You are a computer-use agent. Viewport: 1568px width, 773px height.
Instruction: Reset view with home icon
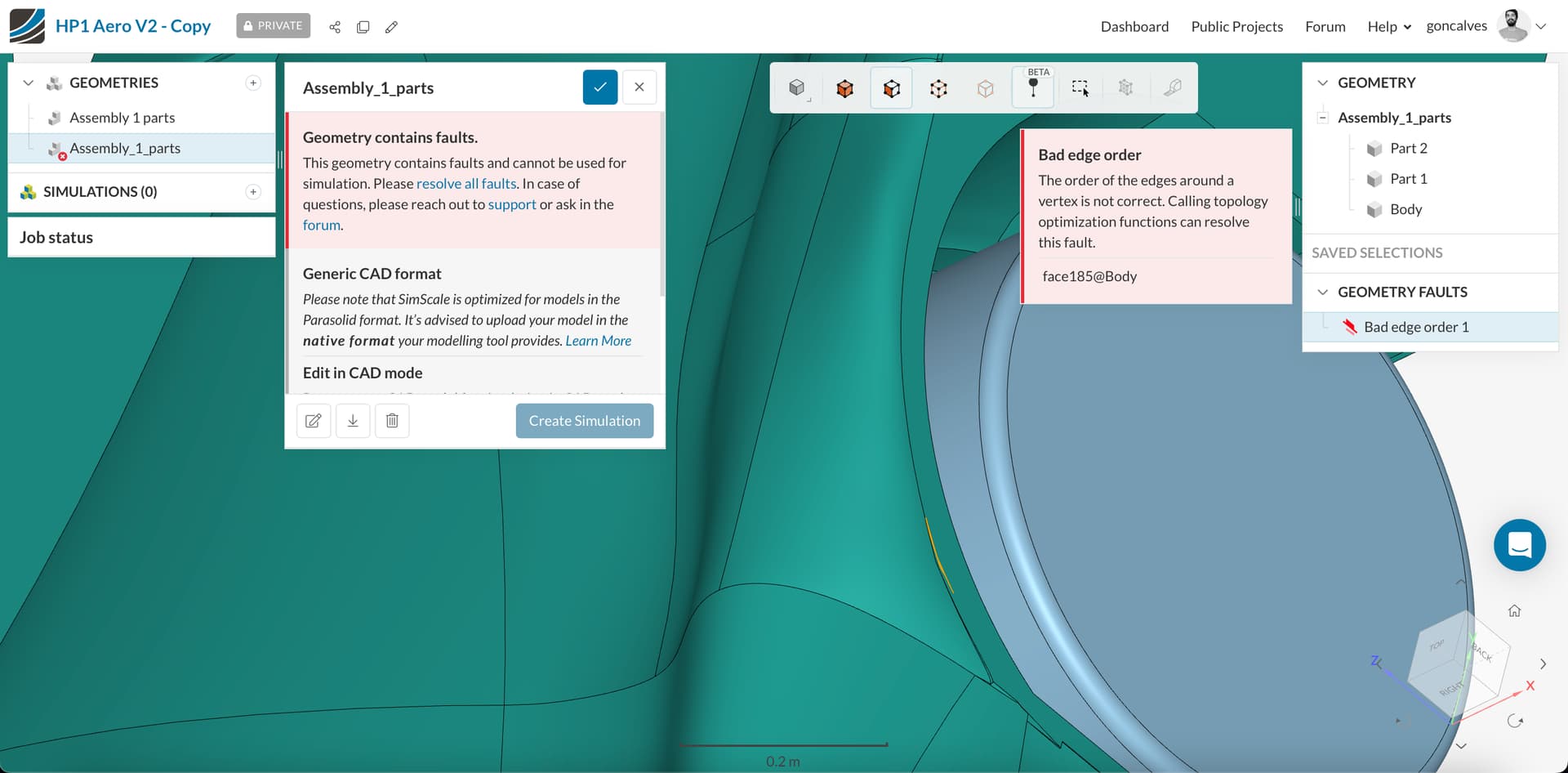coord(1515,611)
